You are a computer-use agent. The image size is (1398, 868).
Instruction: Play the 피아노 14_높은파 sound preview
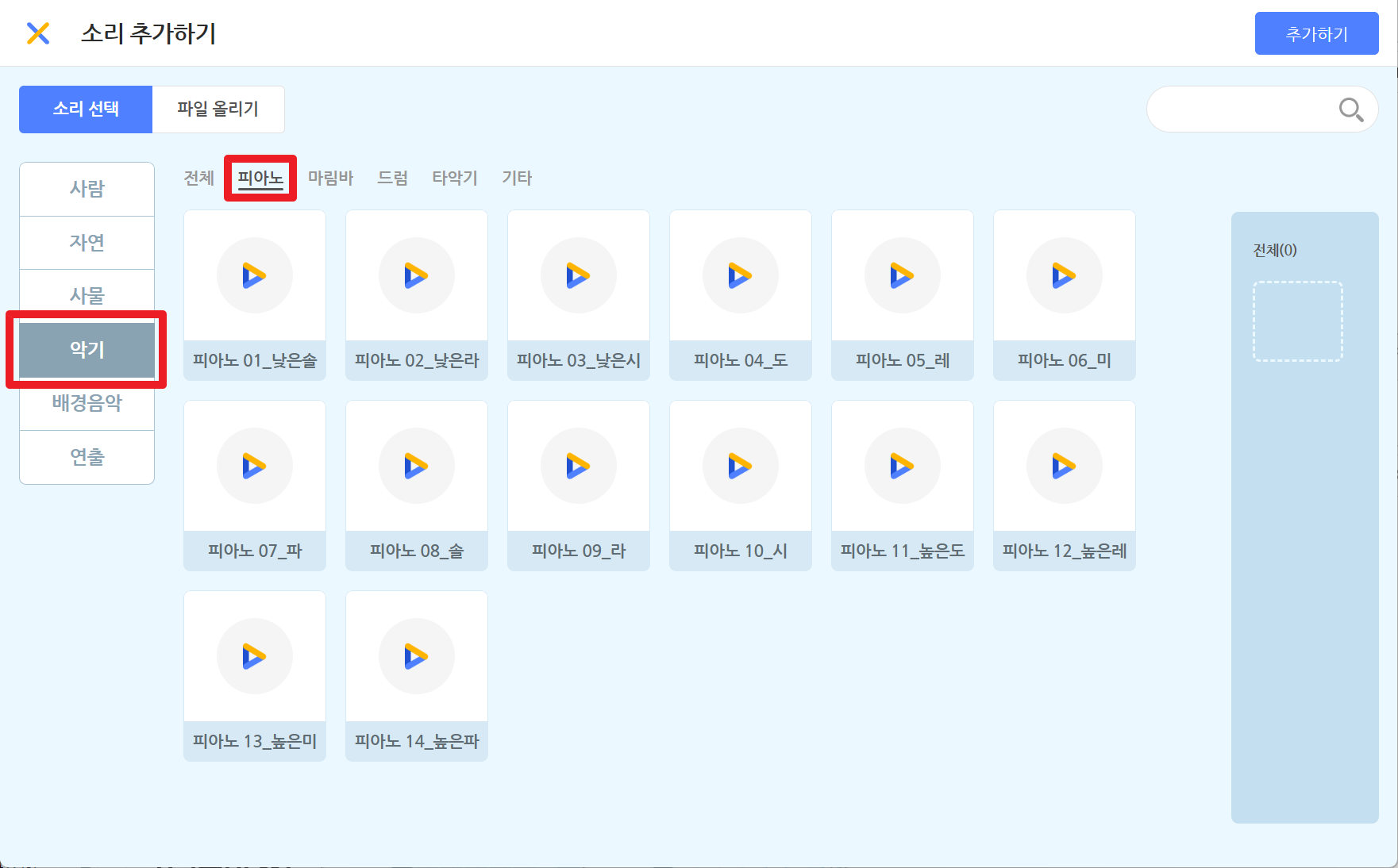417,656
